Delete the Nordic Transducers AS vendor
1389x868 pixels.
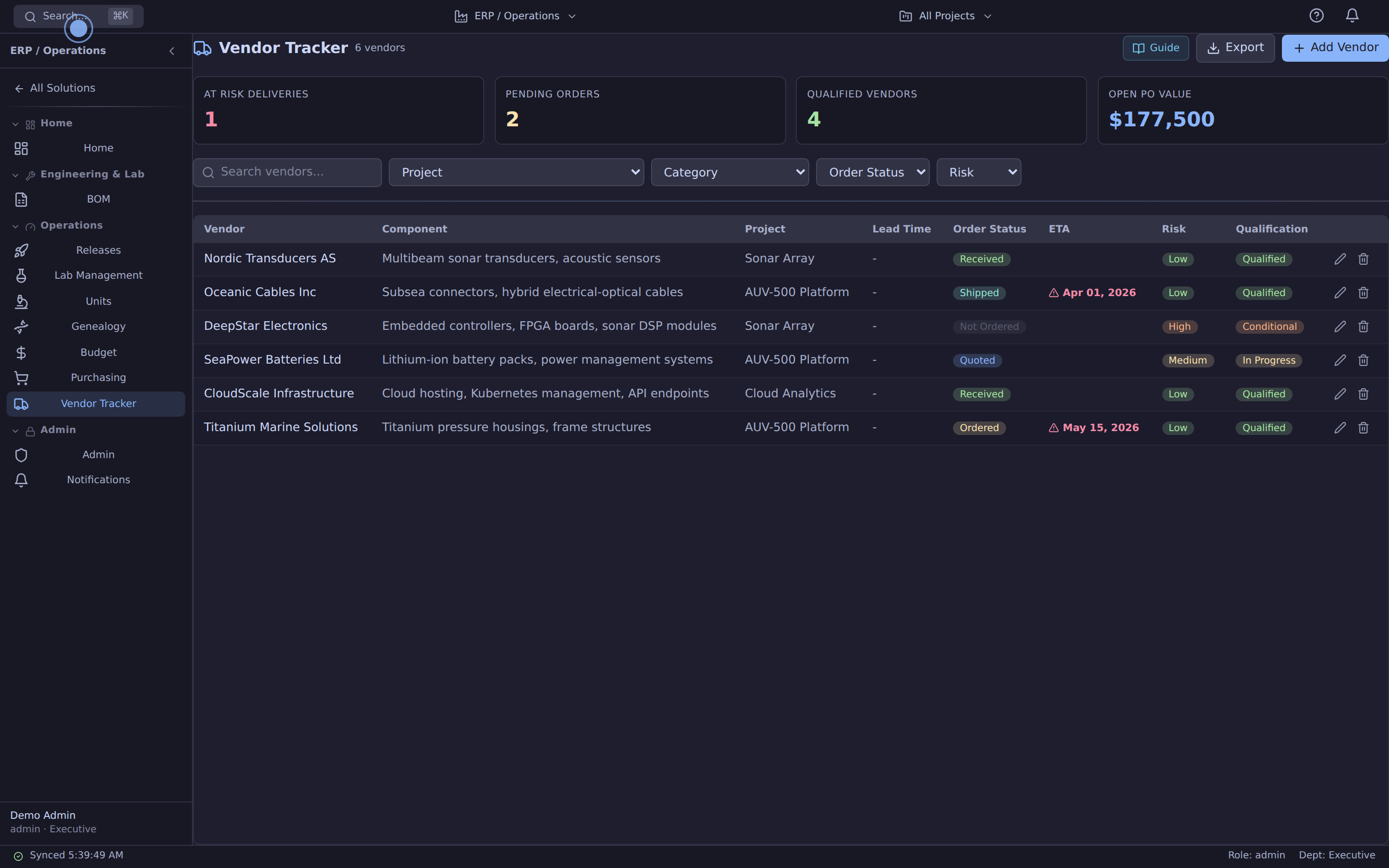click(1363, 259)
